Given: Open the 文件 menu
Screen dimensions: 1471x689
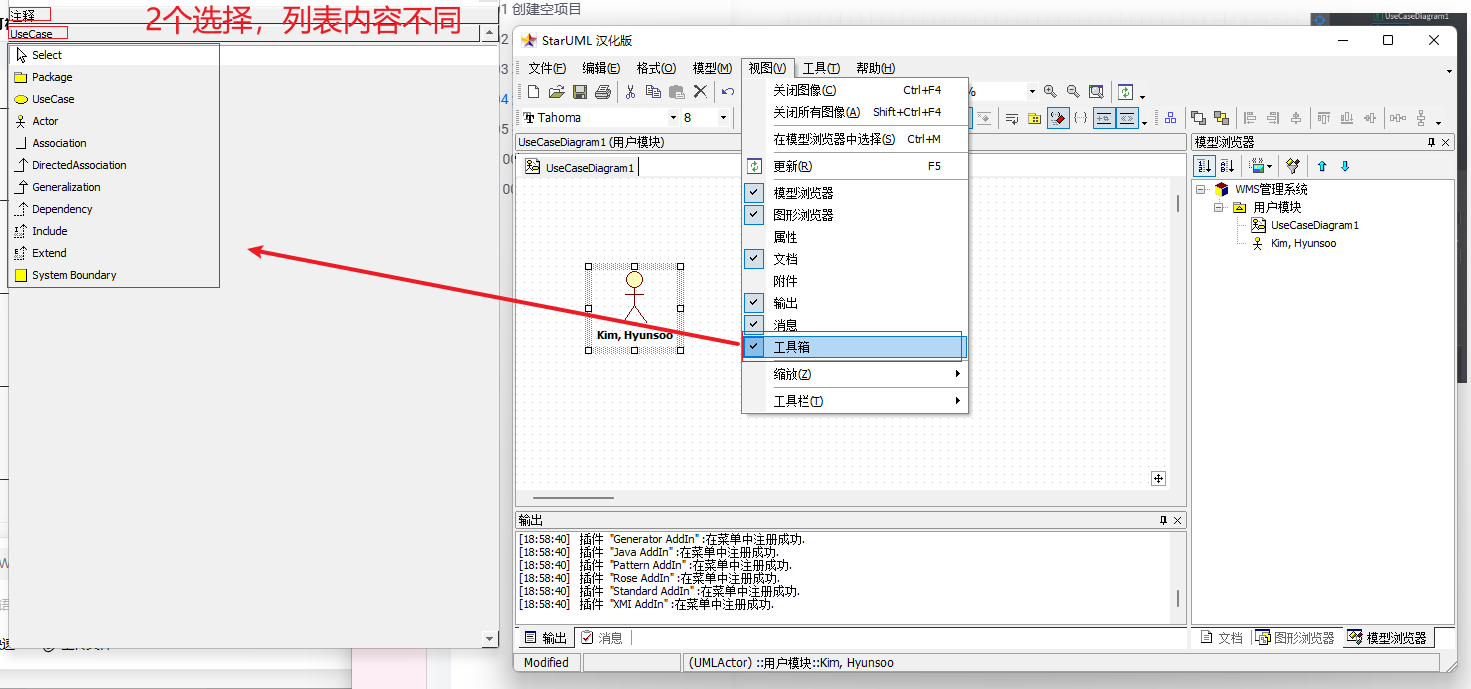Looking at the screenshot, I should pyautogui.click(x=547, y=68).
